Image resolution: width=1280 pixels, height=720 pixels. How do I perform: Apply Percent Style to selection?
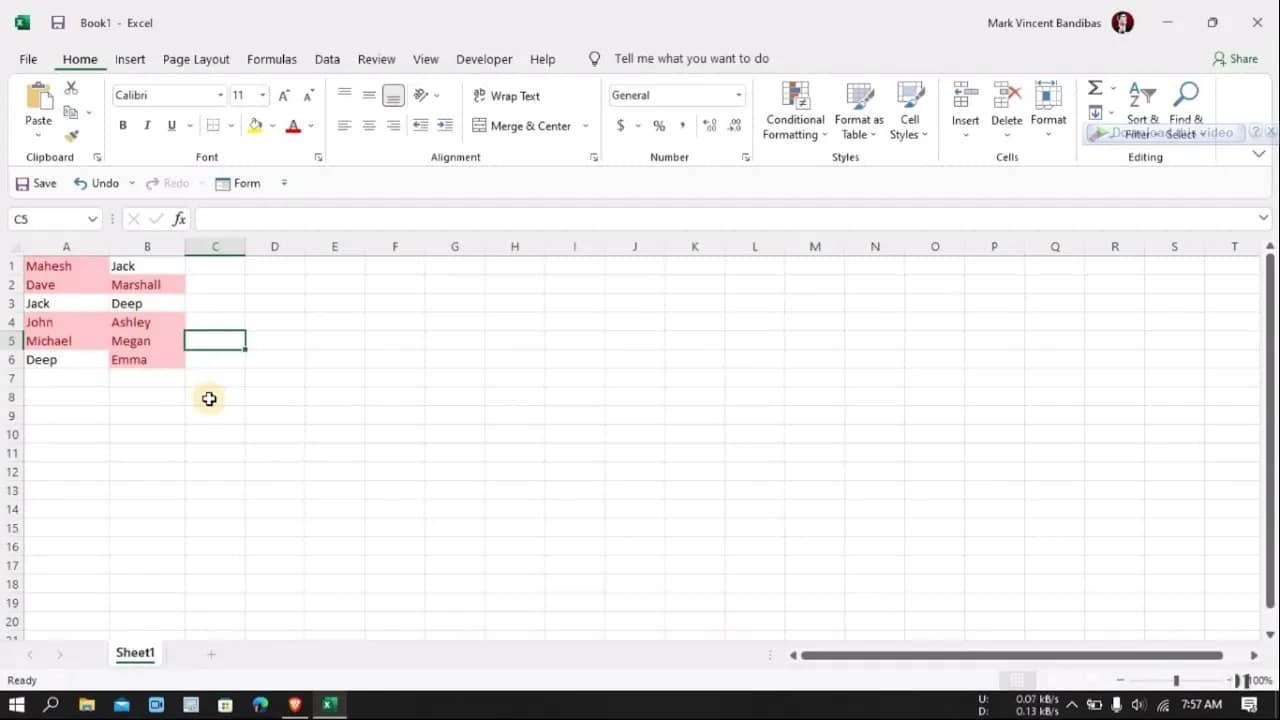658,127
